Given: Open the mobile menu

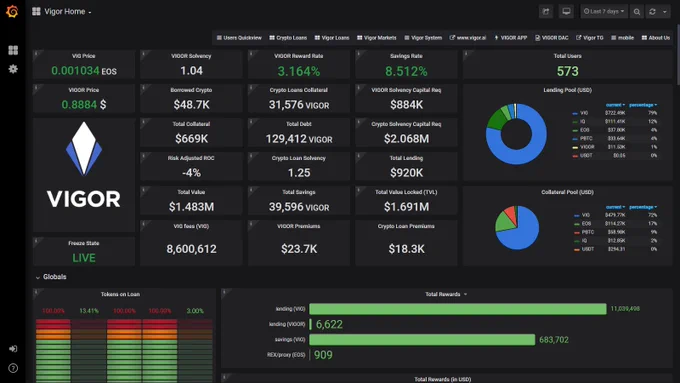Looking at the screenshot, I should pyautogui.click(x=622, y=38).
